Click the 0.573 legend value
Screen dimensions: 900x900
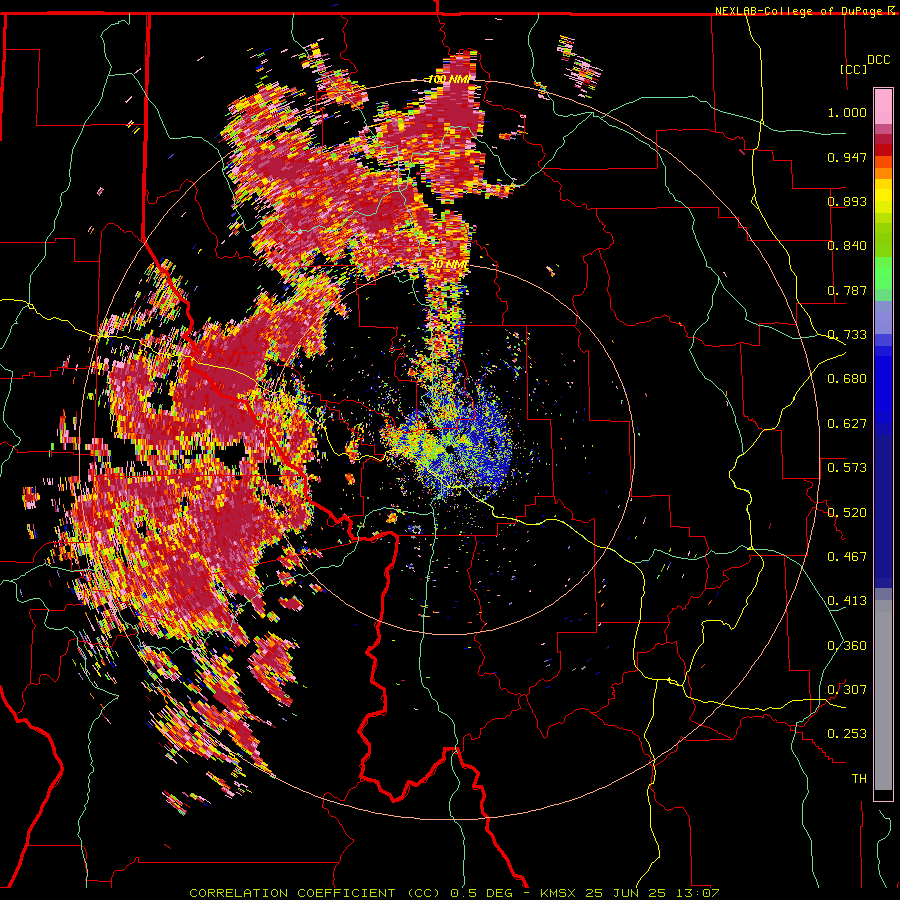coord(847,468)
